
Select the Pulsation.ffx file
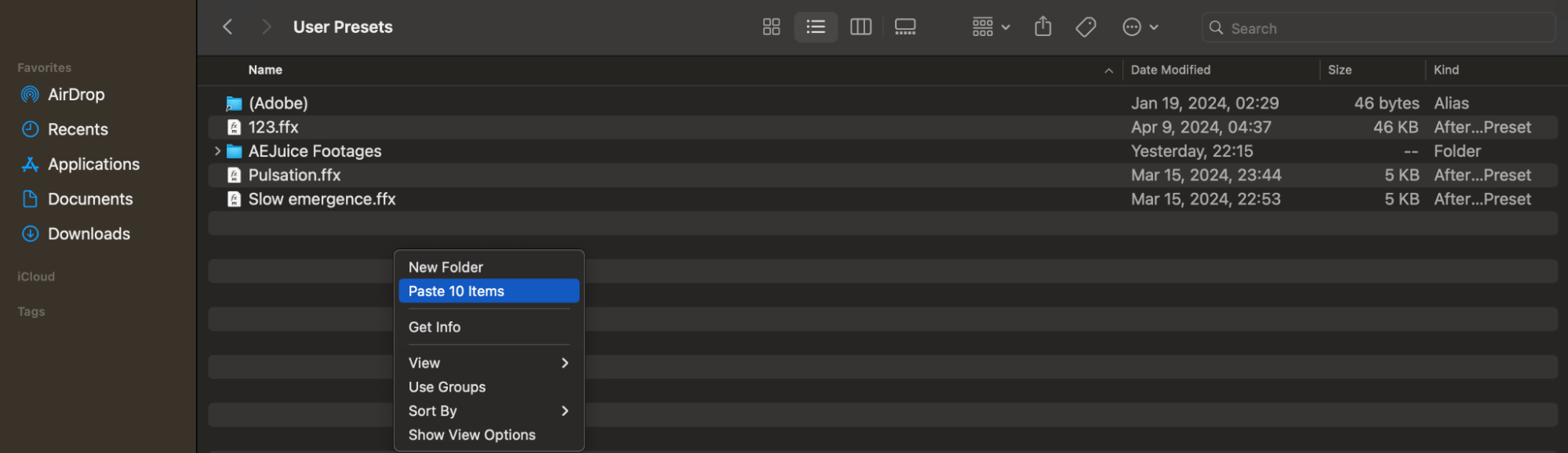(294, 176)
